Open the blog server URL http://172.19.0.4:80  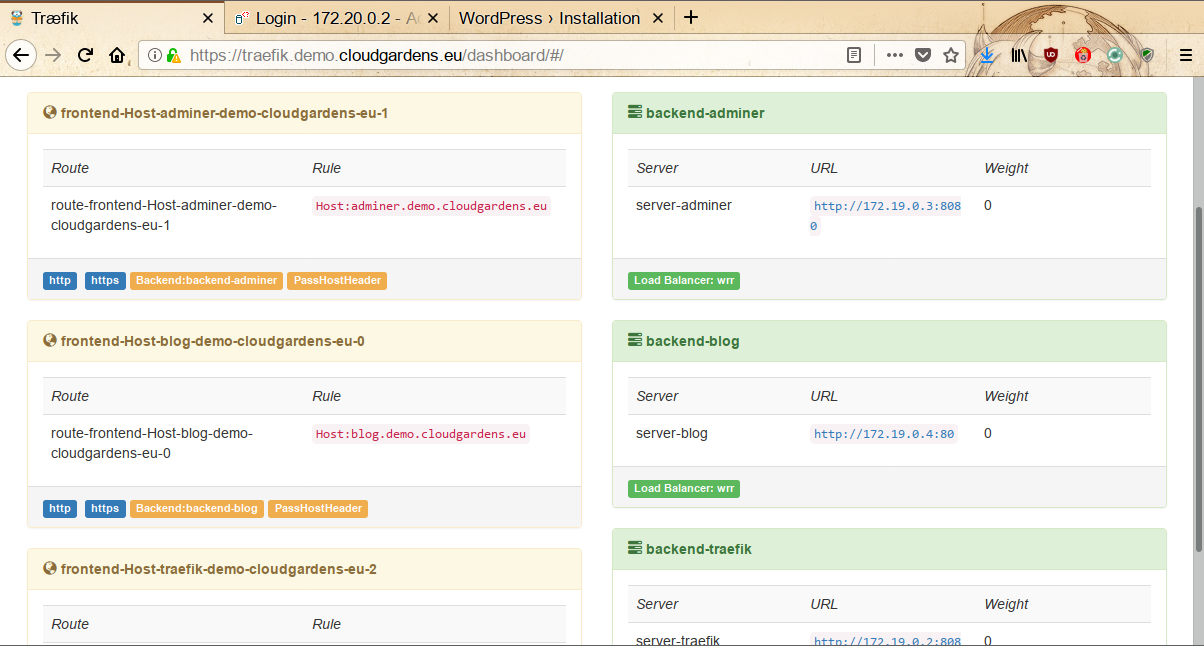tap(884, 434)
